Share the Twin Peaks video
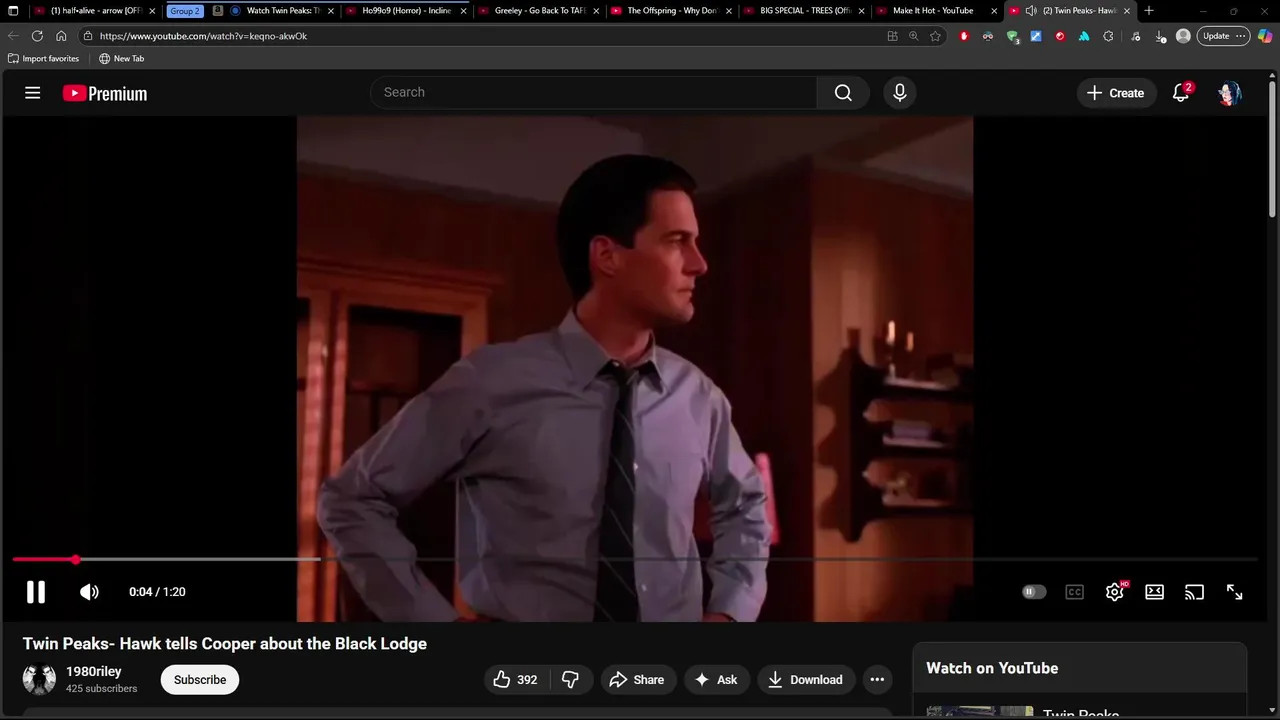Image resolution: width=1280 pixels, height=720 pixels. pos(637,680)
